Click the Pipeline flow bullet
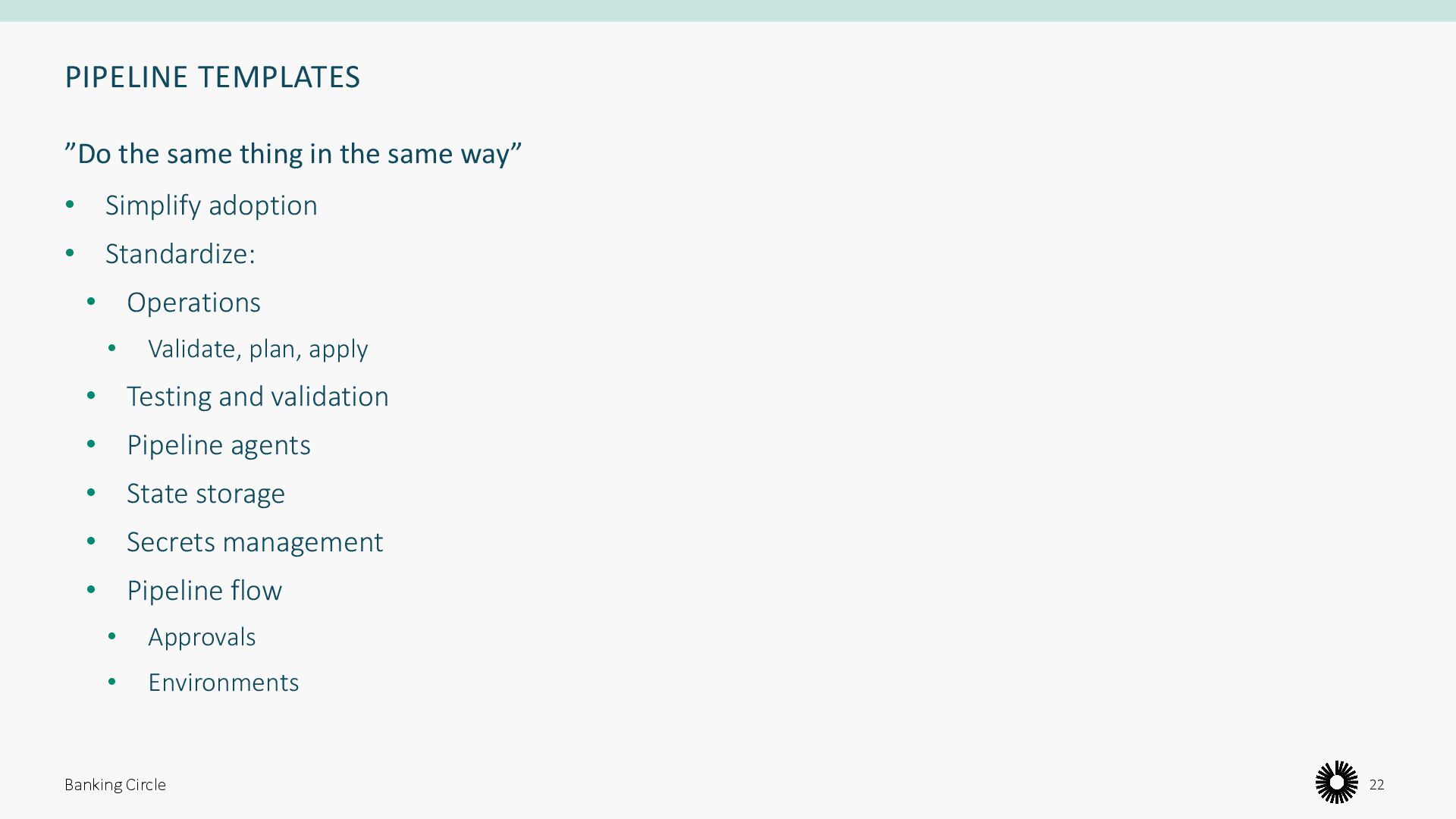Viewport: 1456px width, 819px height. pos(204,591)
